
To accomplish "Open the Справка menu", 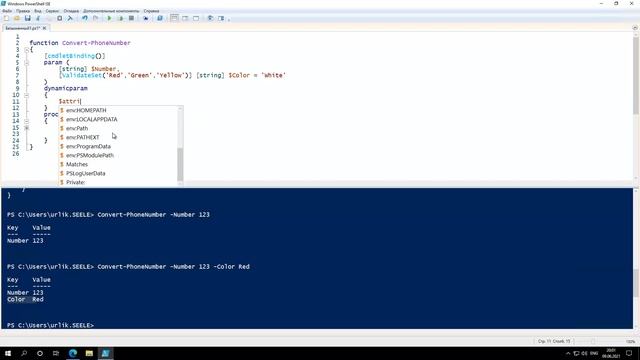I will [x=151, y=11].
